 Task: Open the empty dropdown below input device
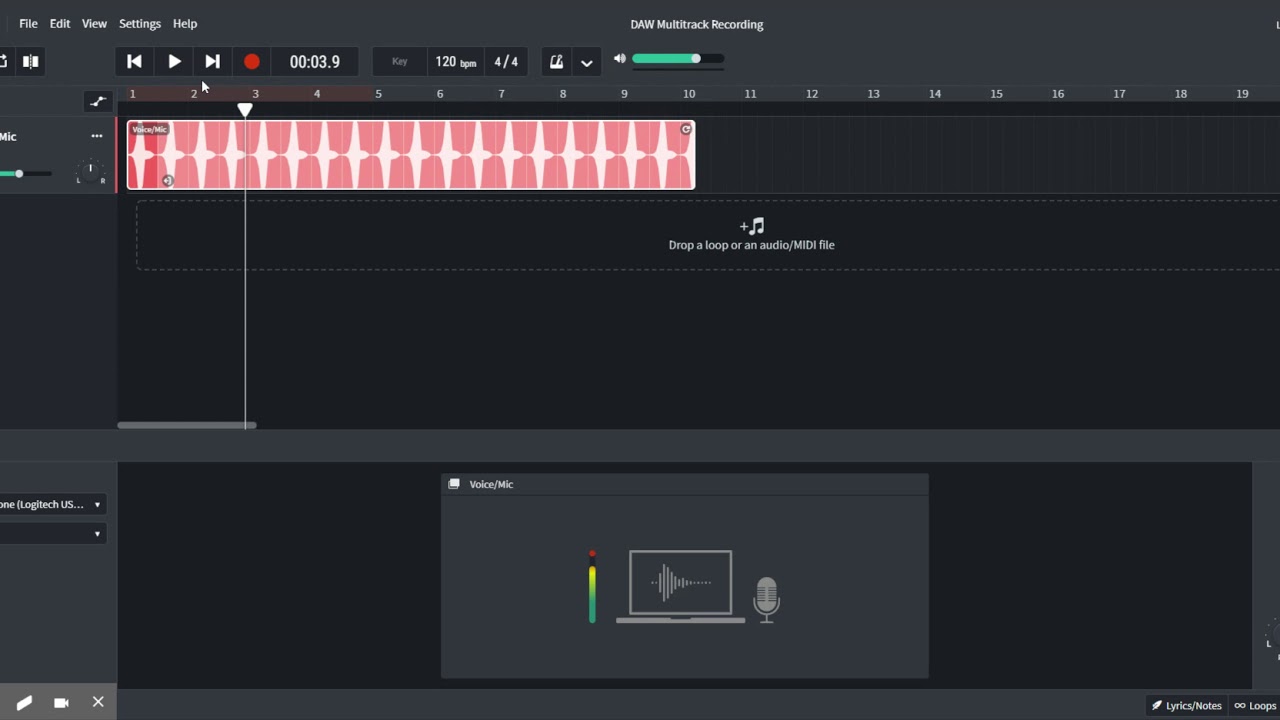tap(52, 534)
